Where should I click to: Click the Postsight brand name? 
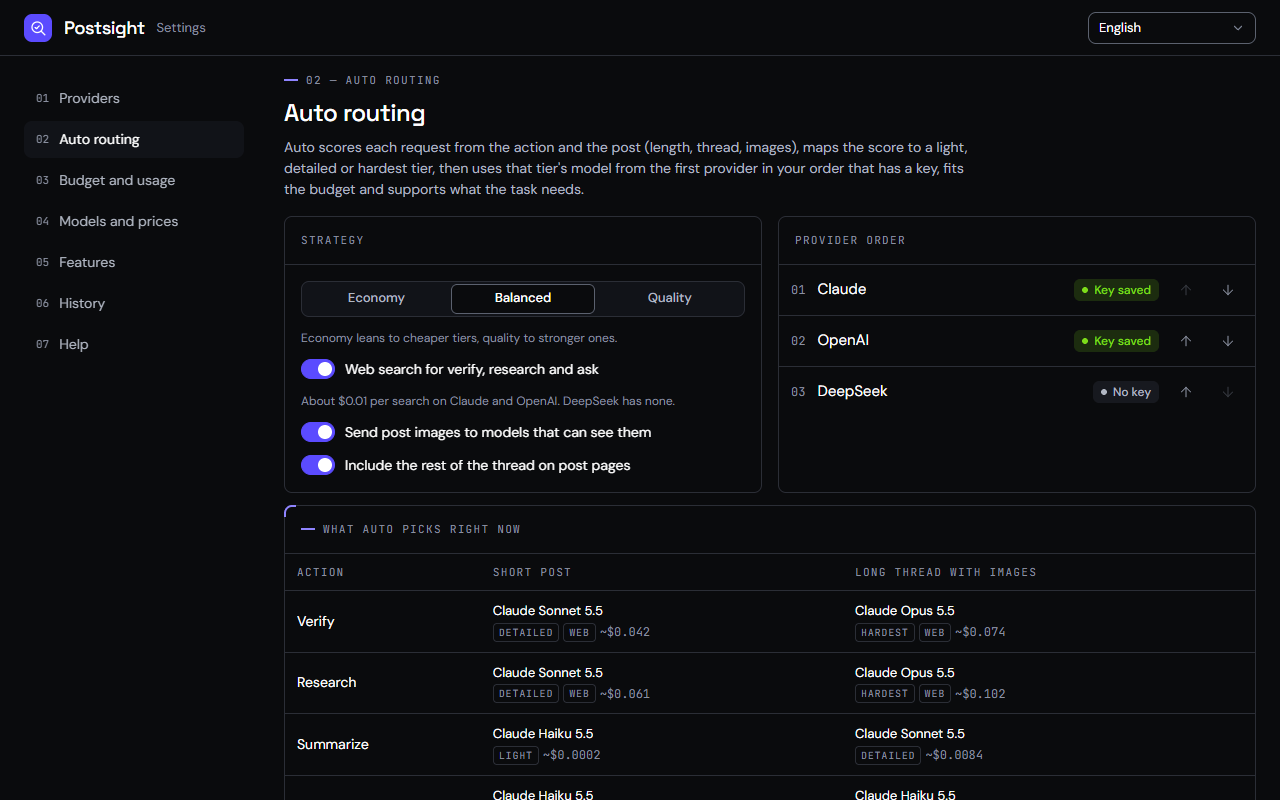[104, 28]
